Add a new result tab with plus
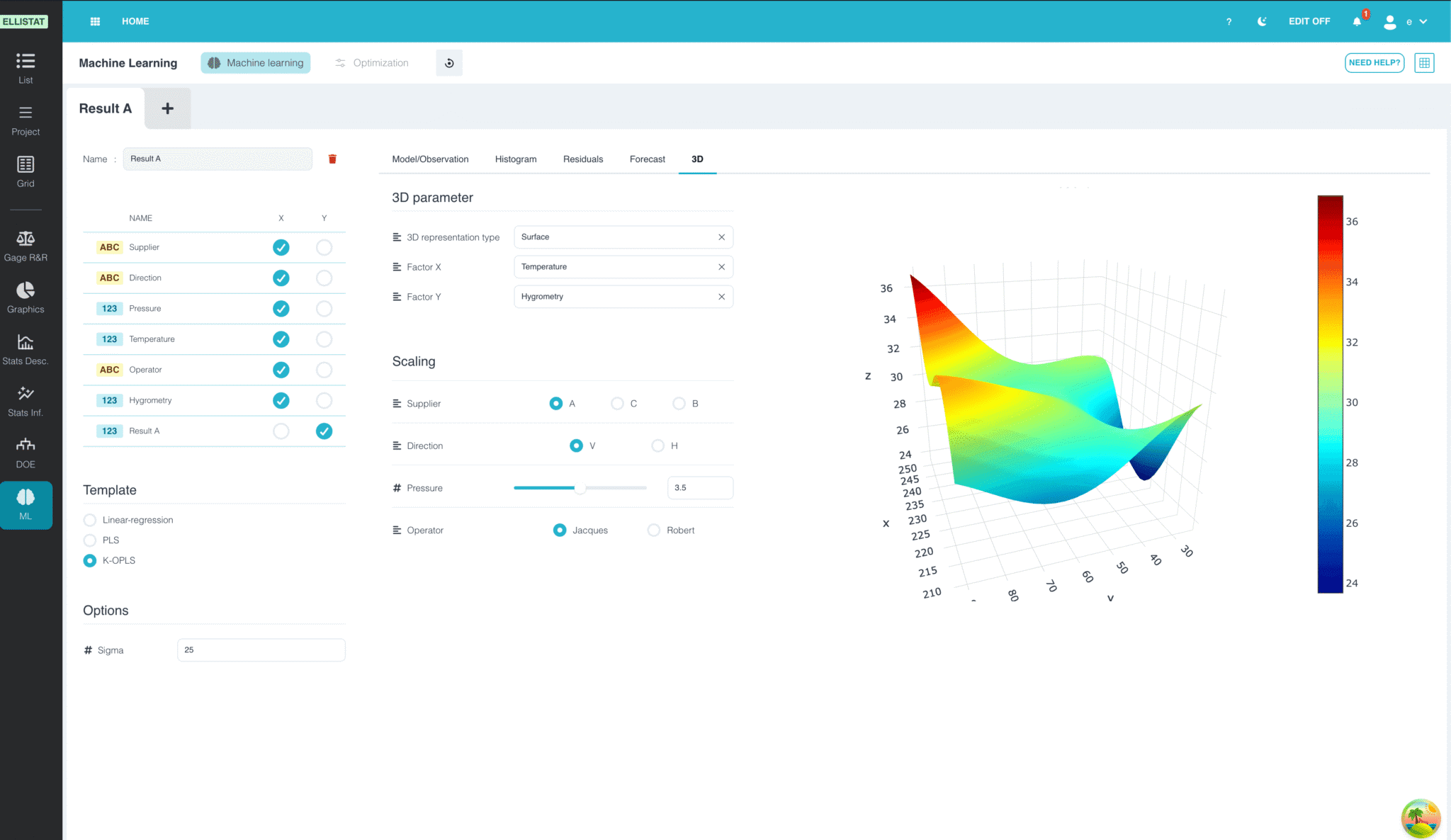This screenshot has height=840, width=1451. [167, 108]
